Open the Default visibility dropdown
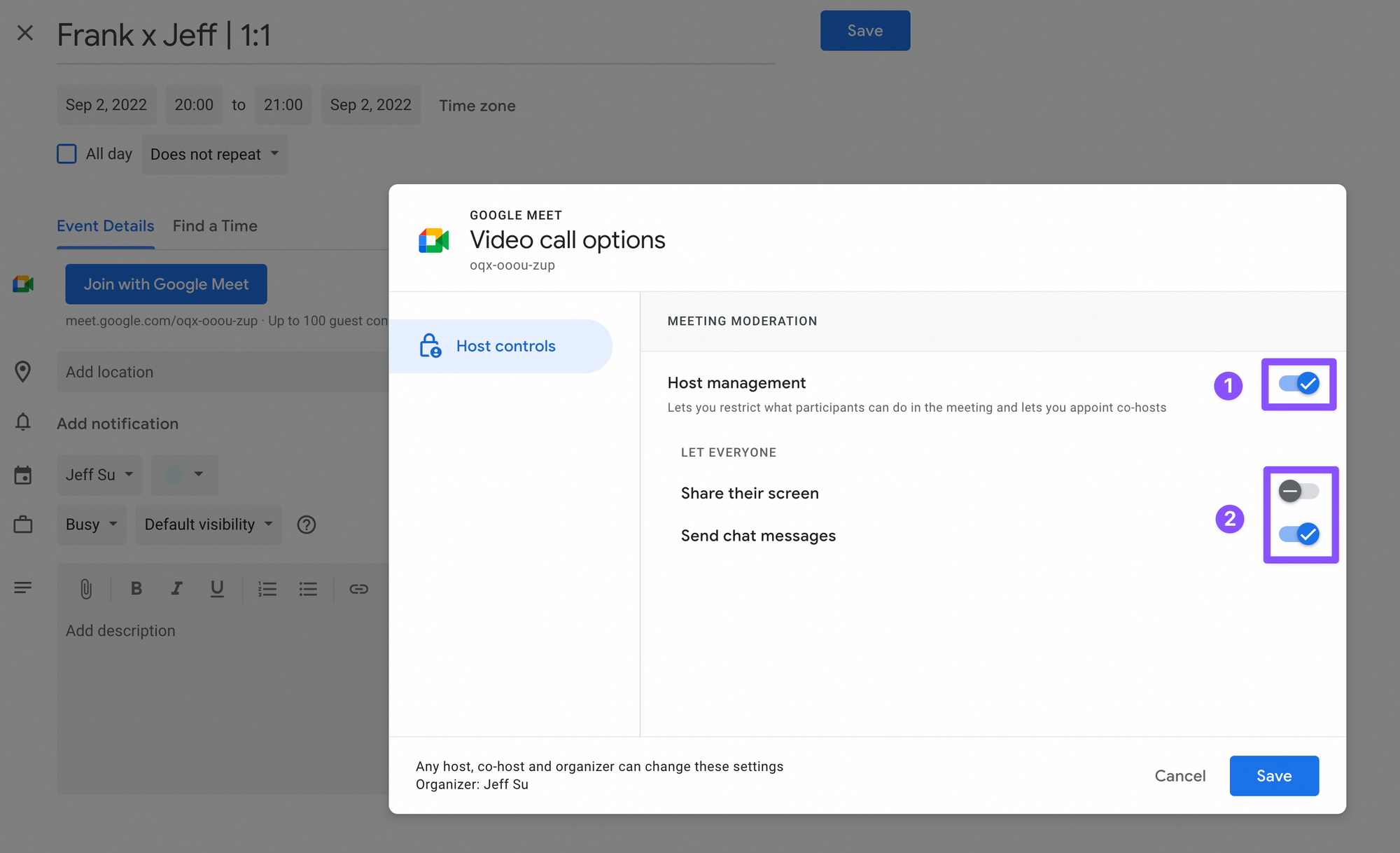Image resolution: width=1400 pixels, height=853 pixels. 208,525
